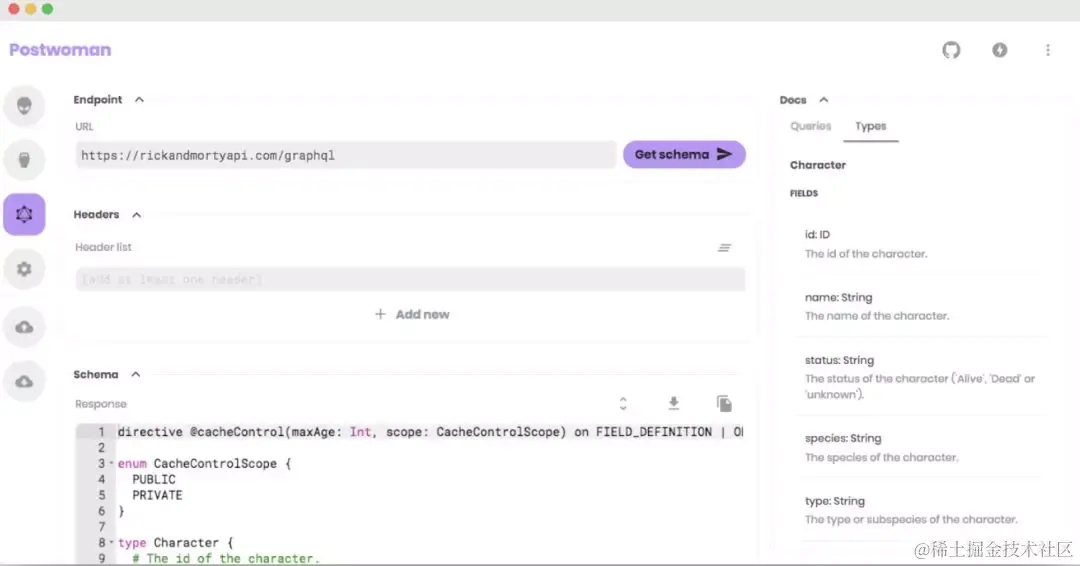Viewport: 1080px width, 566px height.
Task: Click the lightning bolt icon in the header
Action: tap(999, 50)
